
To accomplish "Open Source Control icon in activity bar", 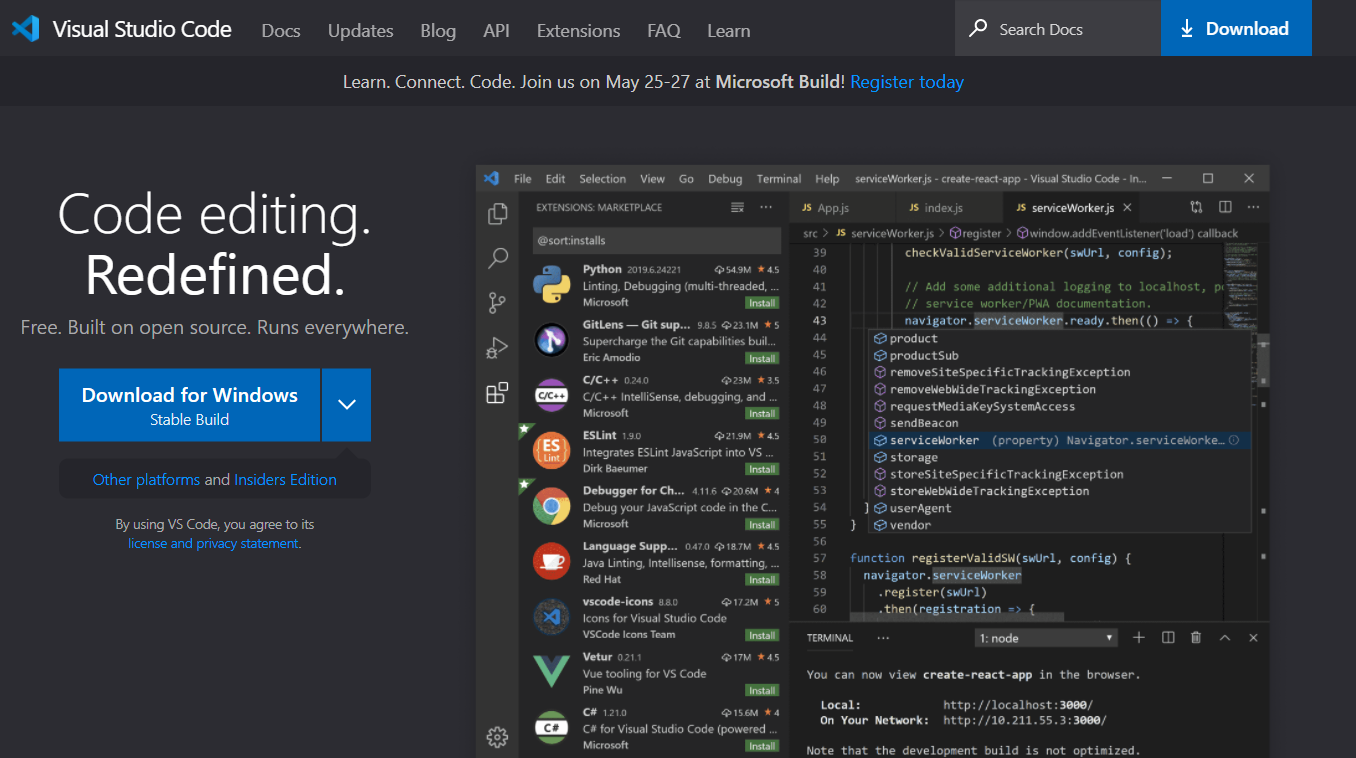I will coord(497,303).
